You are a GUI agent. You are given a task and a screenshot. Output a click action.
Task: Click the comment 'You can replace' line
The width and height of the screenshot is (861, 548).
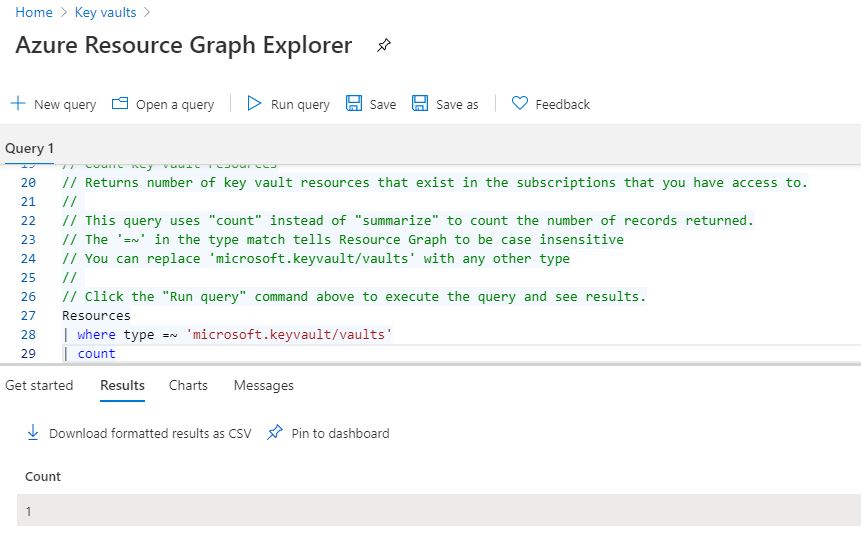pyautogui.click(x=316, y=259)
